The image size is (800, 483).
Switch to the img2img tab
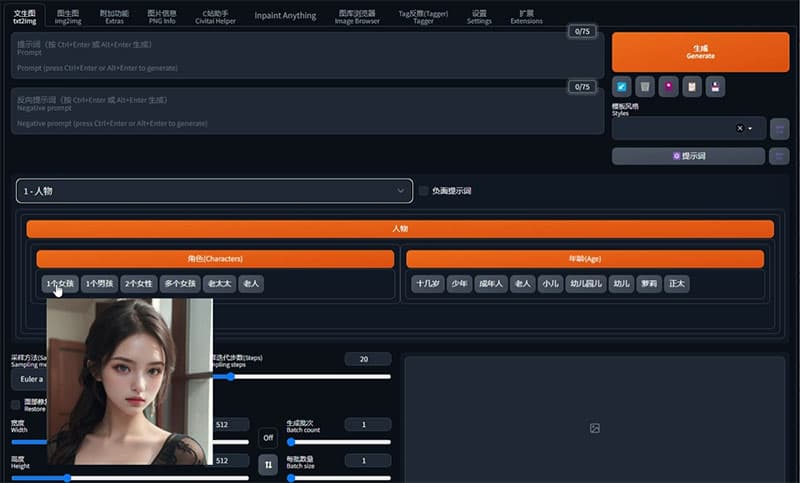[x=68, y=16]
